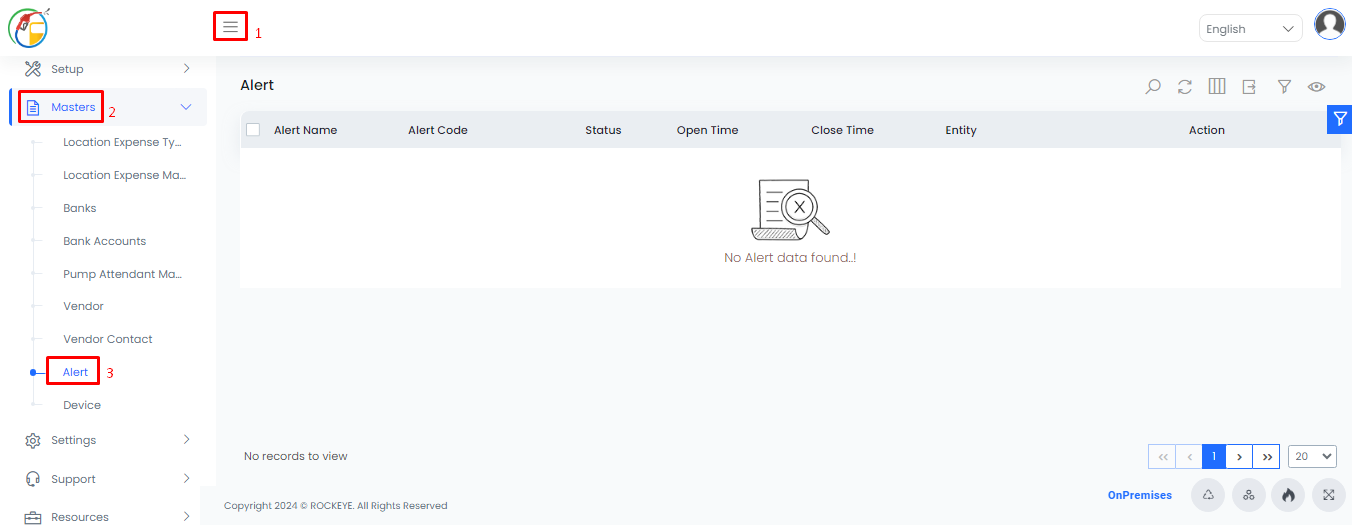Sort by Alert Name column header
The height and width of the screenshot is (525, 1352).
(x=306, y=130)
